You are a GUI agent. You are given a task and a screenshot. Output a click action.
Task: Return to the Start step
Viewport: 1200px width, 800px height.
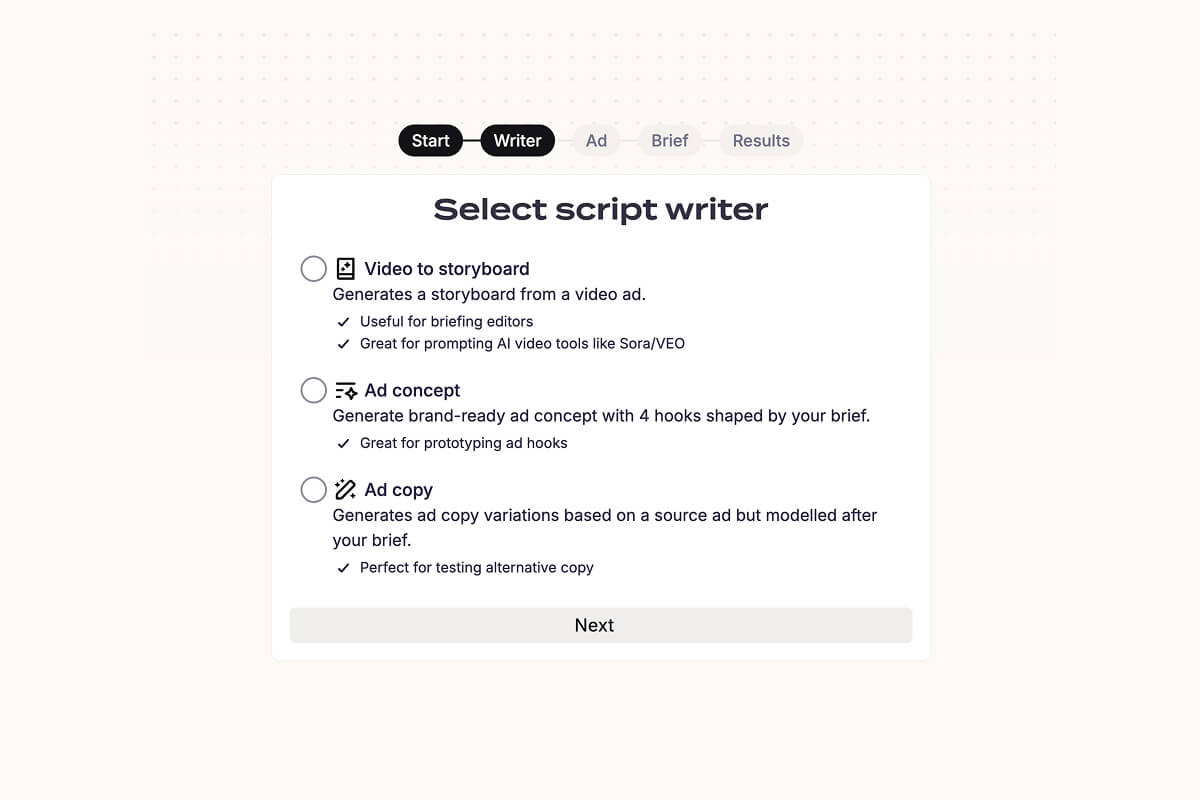(430, 140)
